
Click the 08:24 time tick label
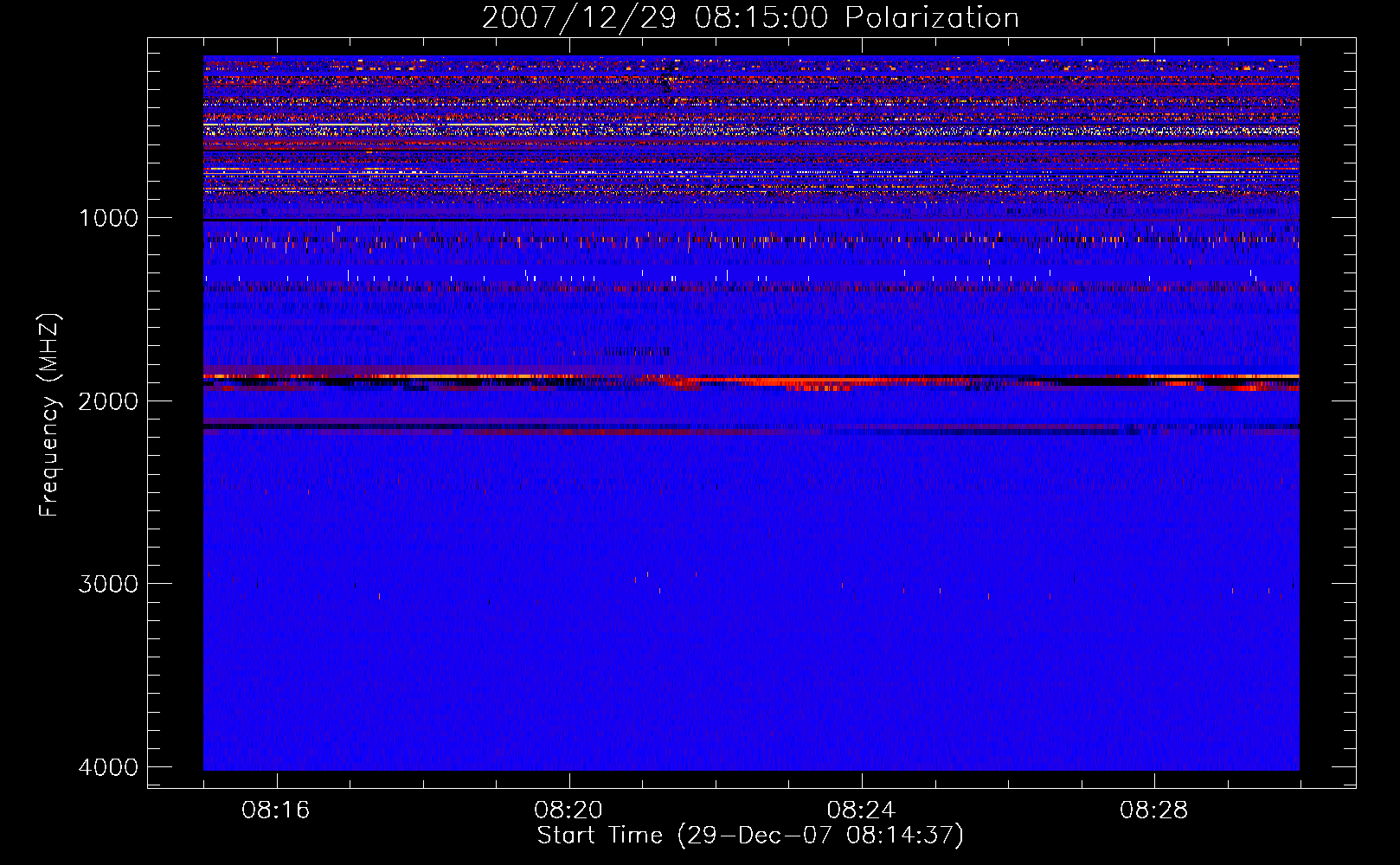click(861, 811)
